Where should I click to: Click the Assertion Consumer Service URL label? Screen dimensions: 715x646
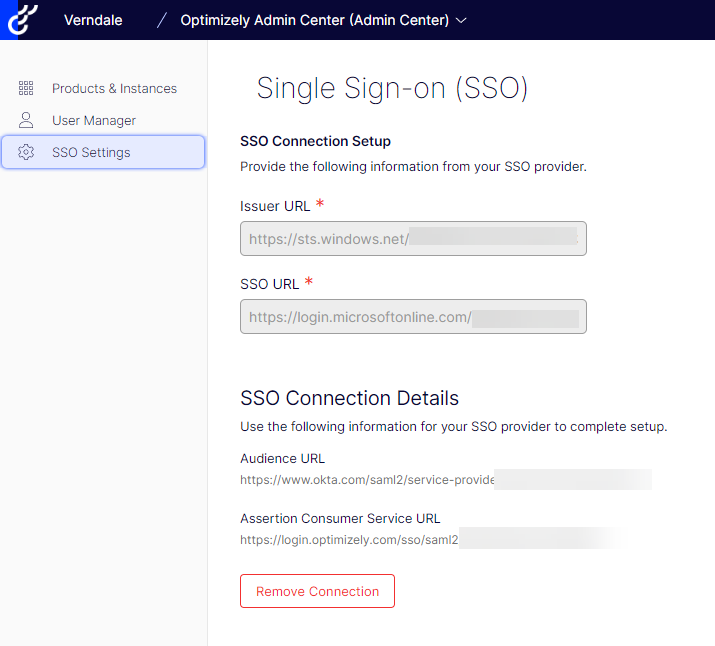[340, 518]
